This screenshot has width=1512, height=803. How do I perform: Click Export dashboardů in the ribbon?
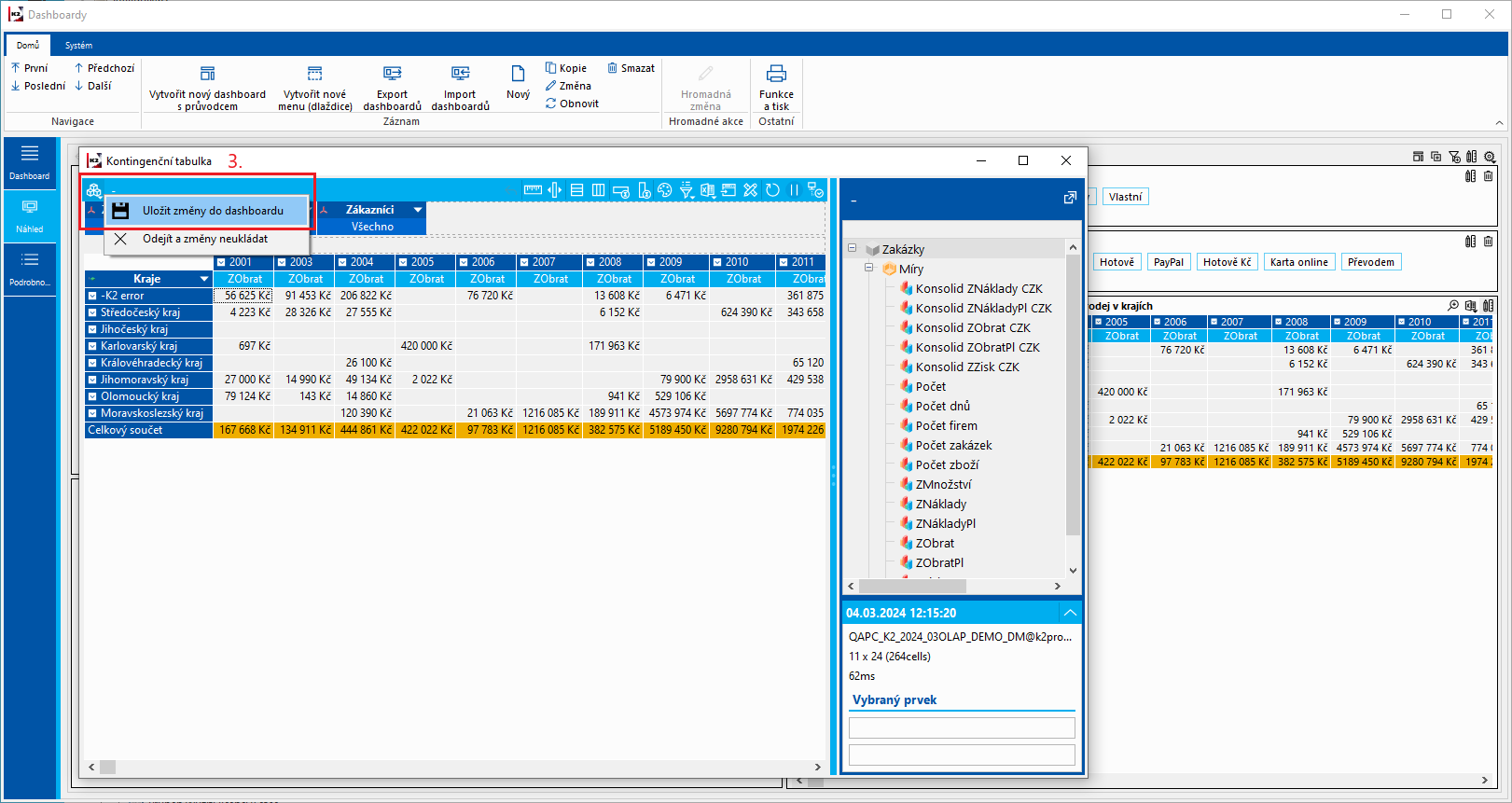392,88
